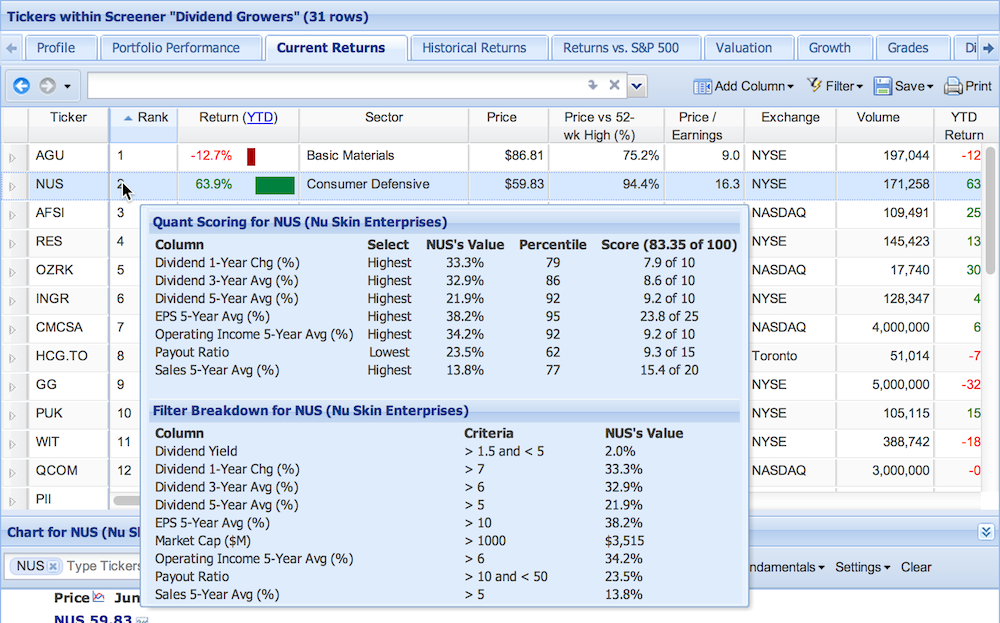Click Market Cap ($M) in the filter breakdown
The width and height of the screenshot is (1000, 623).
pyautogui.click(x=203, y=541)
